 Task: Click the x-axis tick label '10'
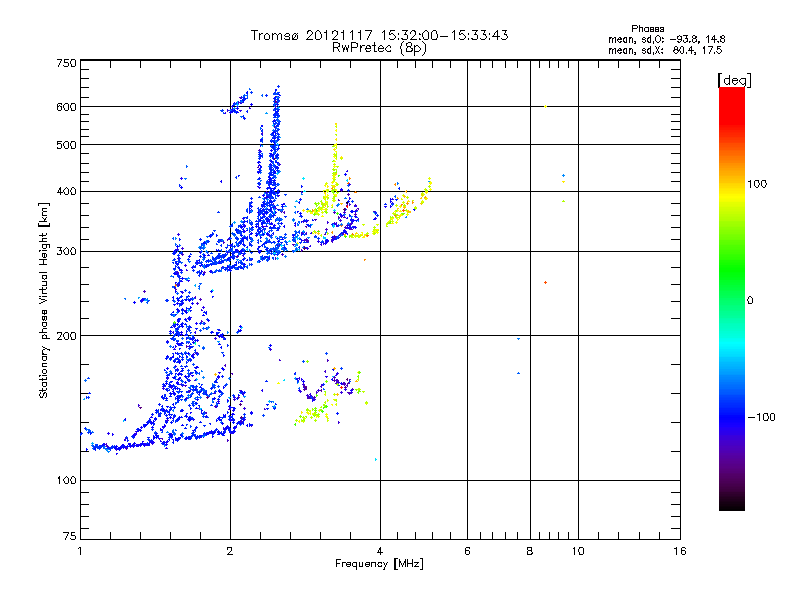[x=578, y=551]
